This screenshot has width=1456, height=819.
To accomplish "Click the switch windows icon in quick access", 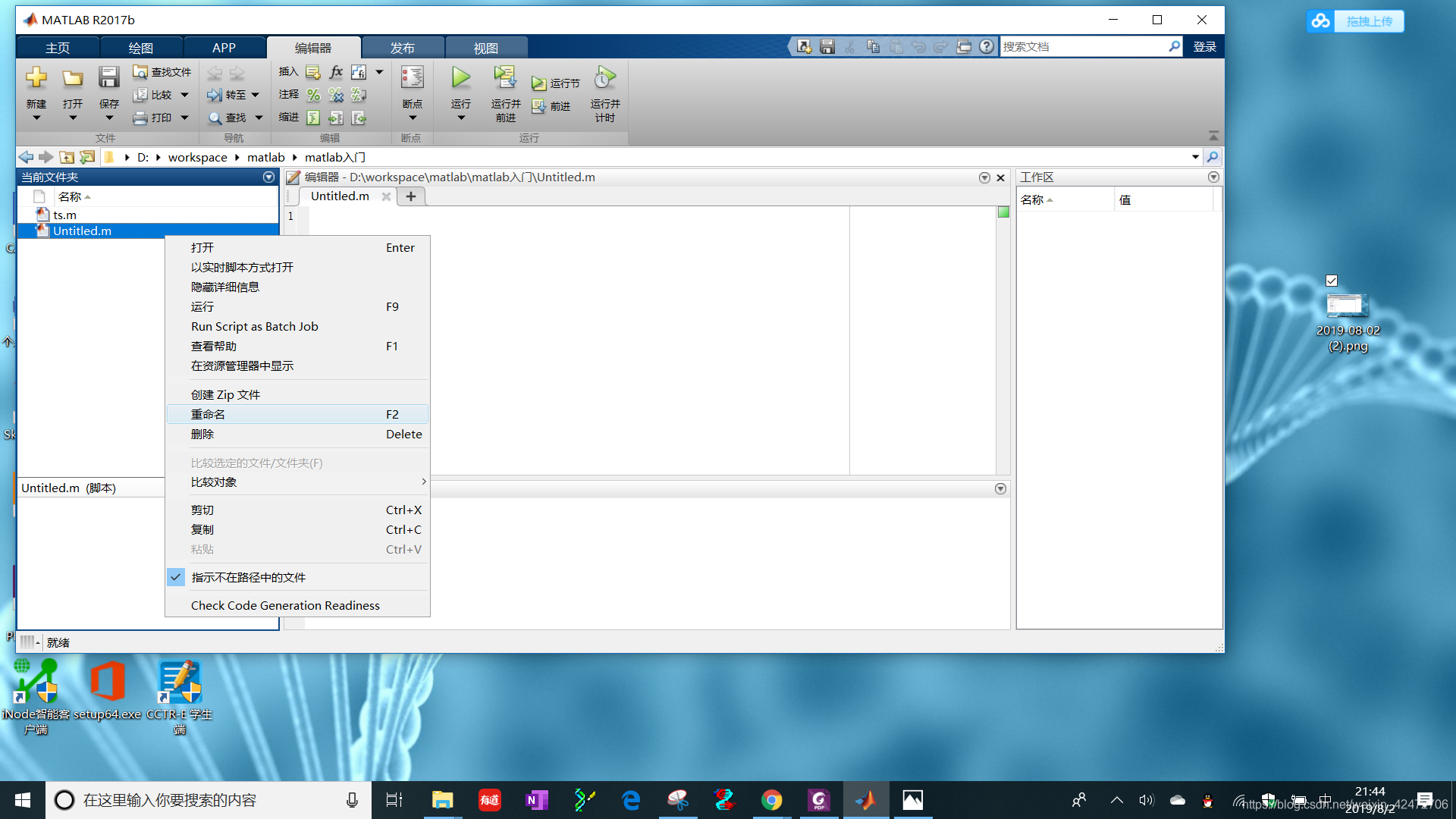I will click(x=964, y=46).
